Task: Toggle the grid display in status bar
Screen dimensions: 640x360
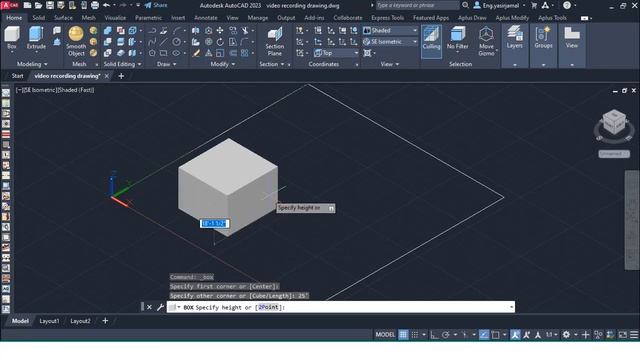Action: (403, 335)
